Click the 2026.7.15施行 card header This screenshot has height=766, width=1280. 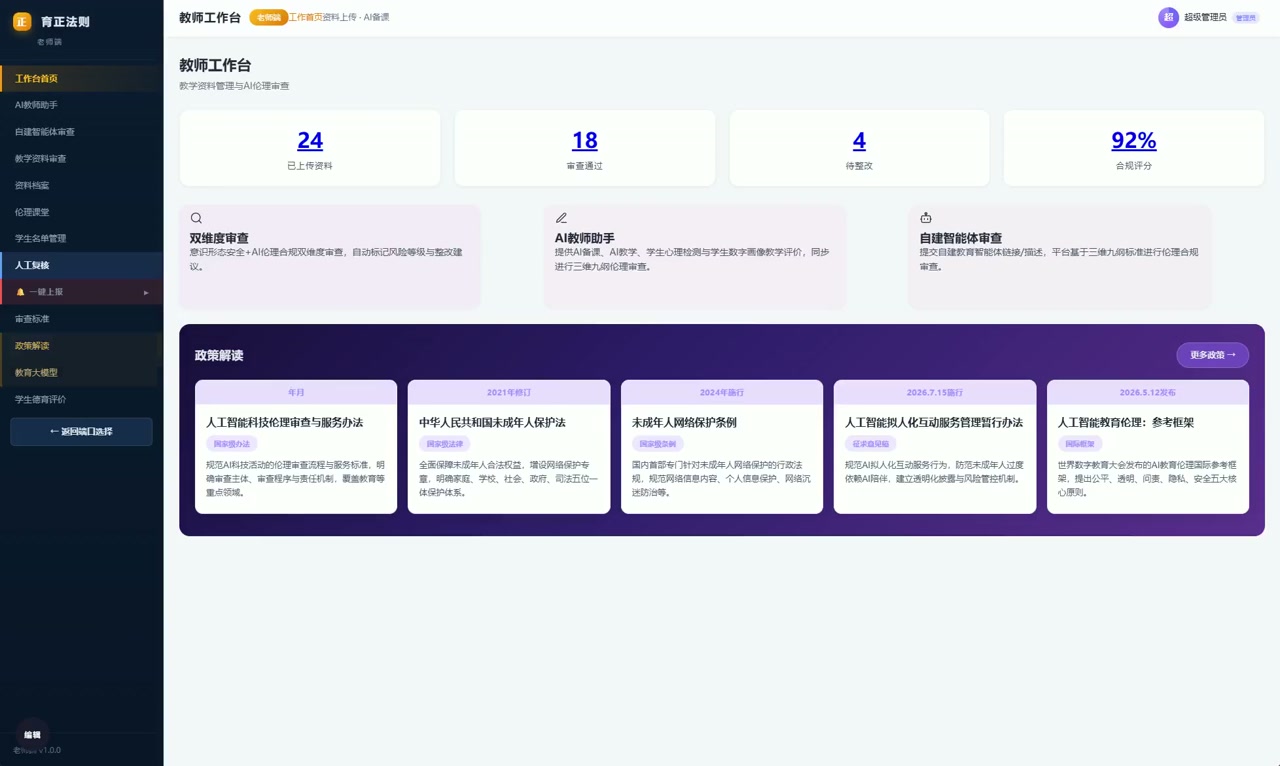[935, 392]
